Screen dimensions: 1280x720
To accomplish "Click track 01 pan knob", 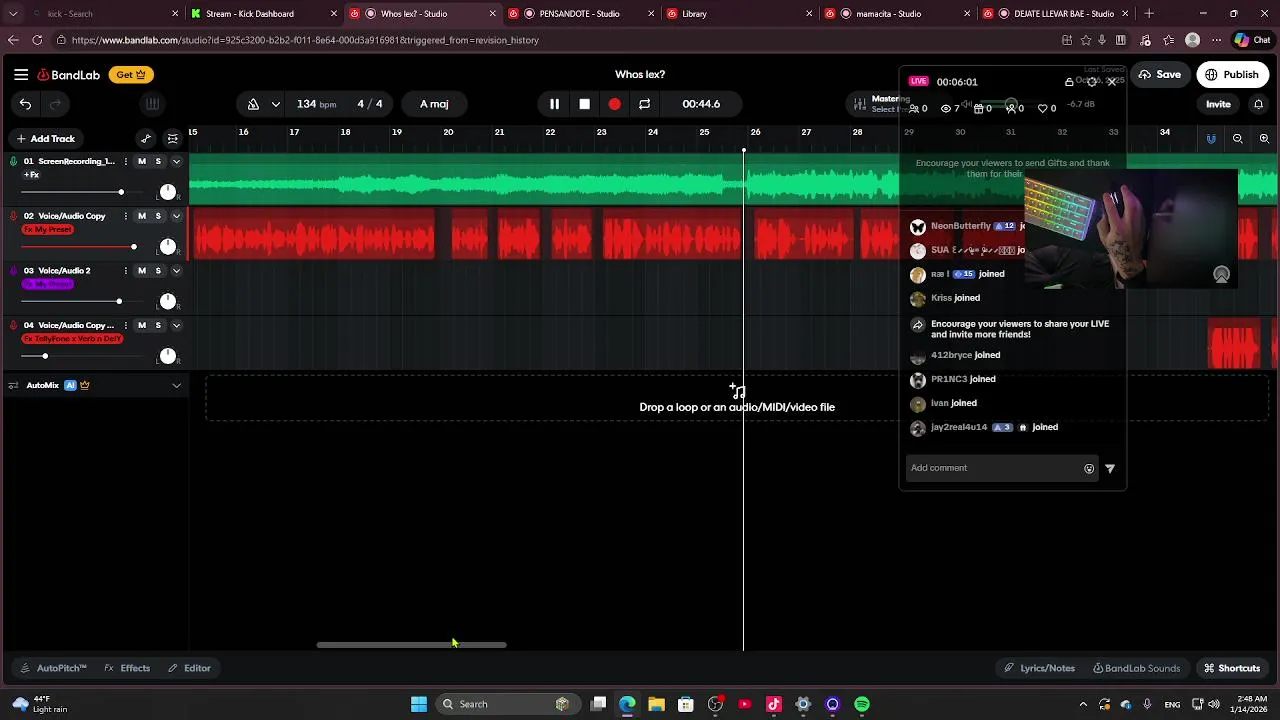I will click(x=168, y=192).
